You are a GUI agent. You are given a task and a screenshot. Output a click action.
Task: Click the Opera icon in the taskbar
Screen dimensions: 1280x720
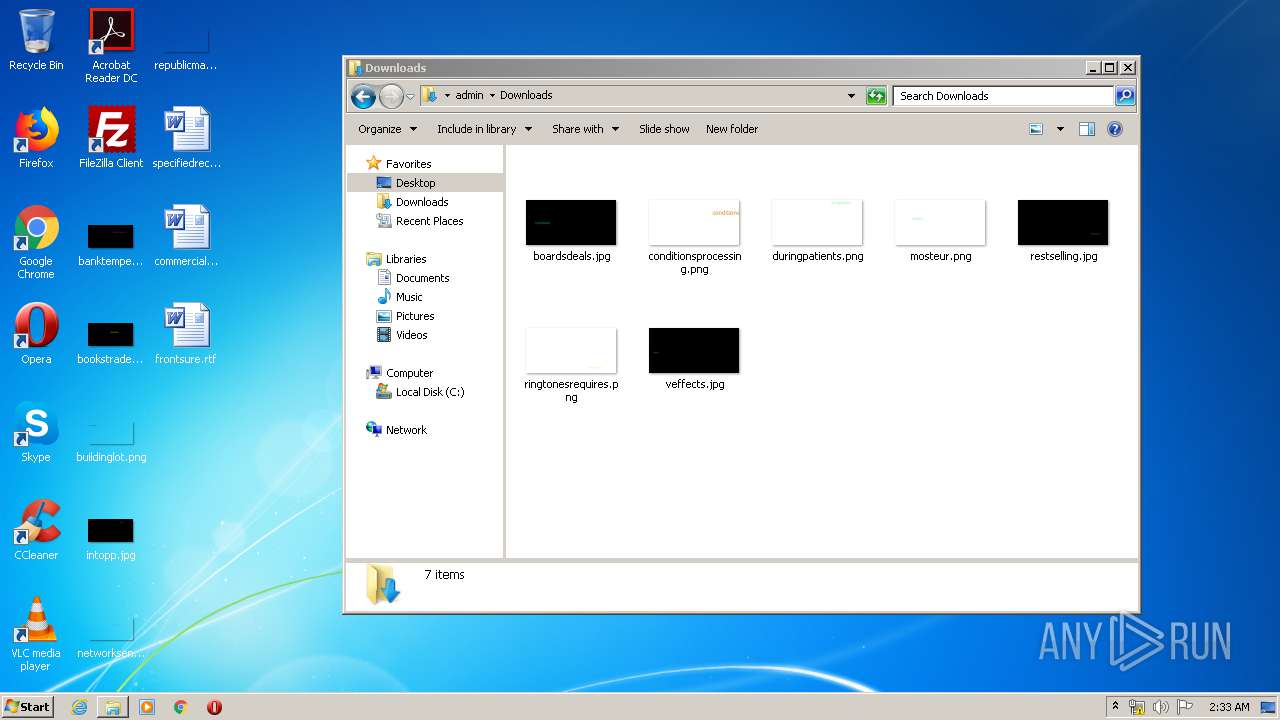(x=214, y=707)
